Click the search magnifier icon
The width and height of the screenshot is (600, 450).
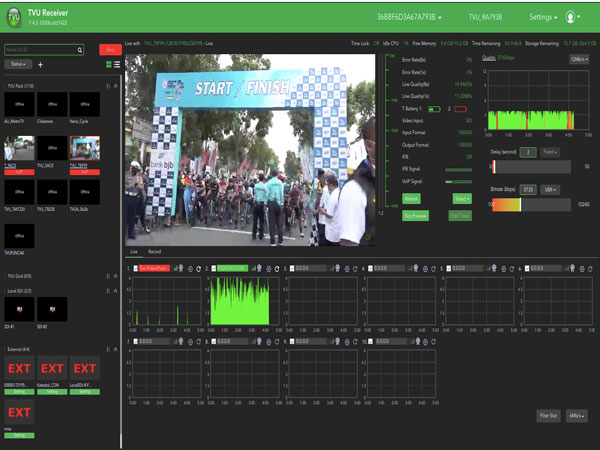80,50
